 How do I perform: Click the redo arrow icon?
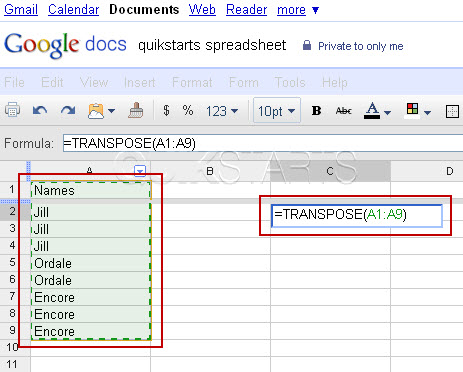tap(68, 110)
